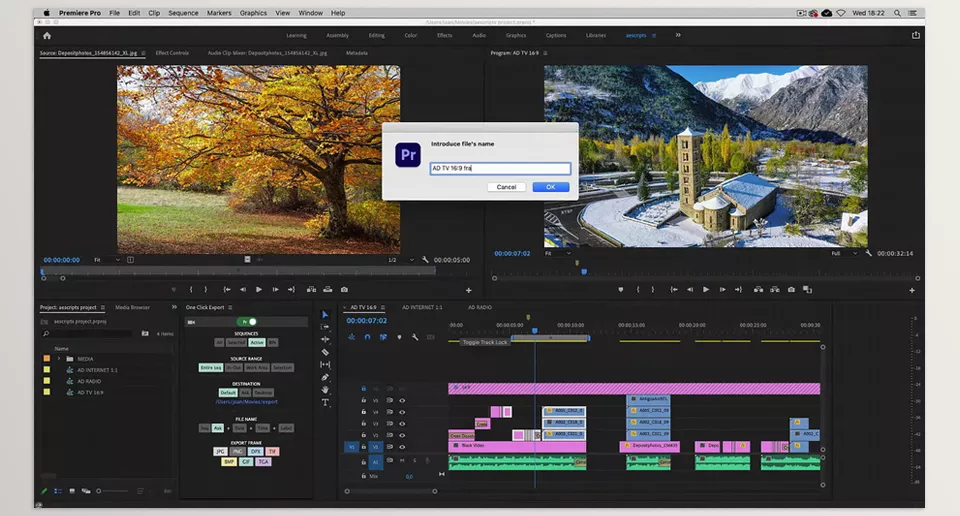Open the Graphics menu in menu bar

pos(253,13)
